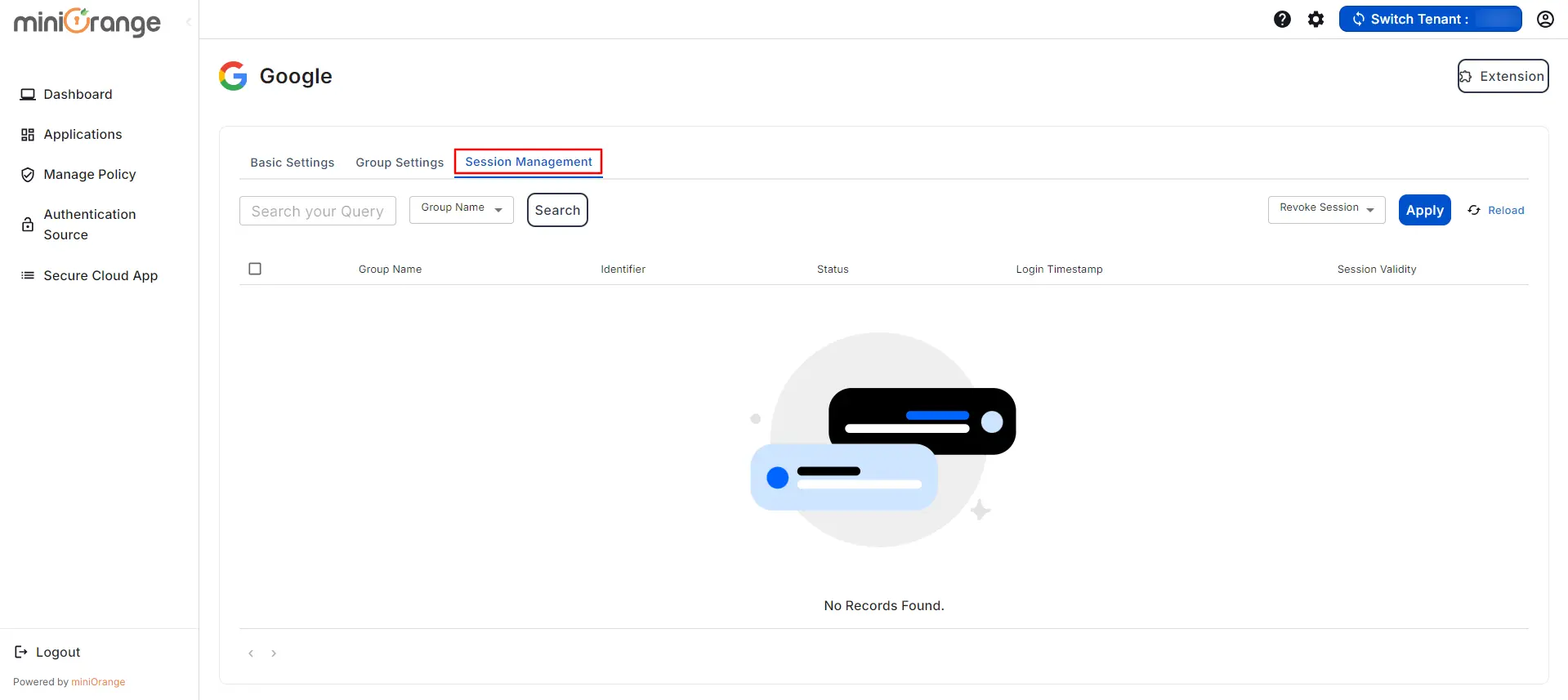Open the help question mark icon

click(1282, 19)
